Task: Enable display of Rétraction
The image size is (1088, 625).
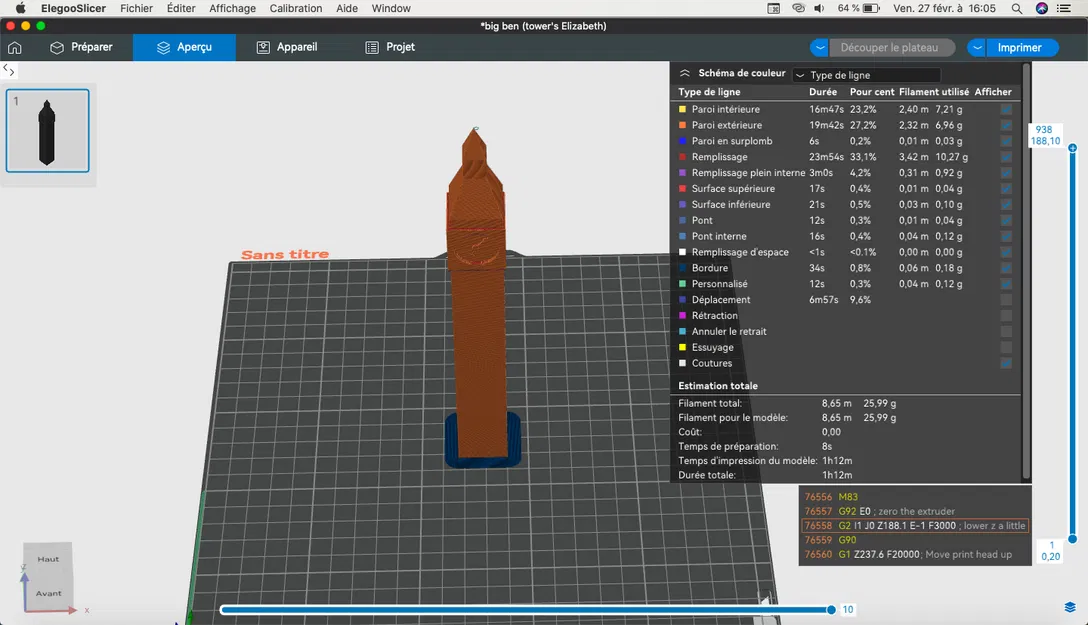Action: click(1006, 316)
